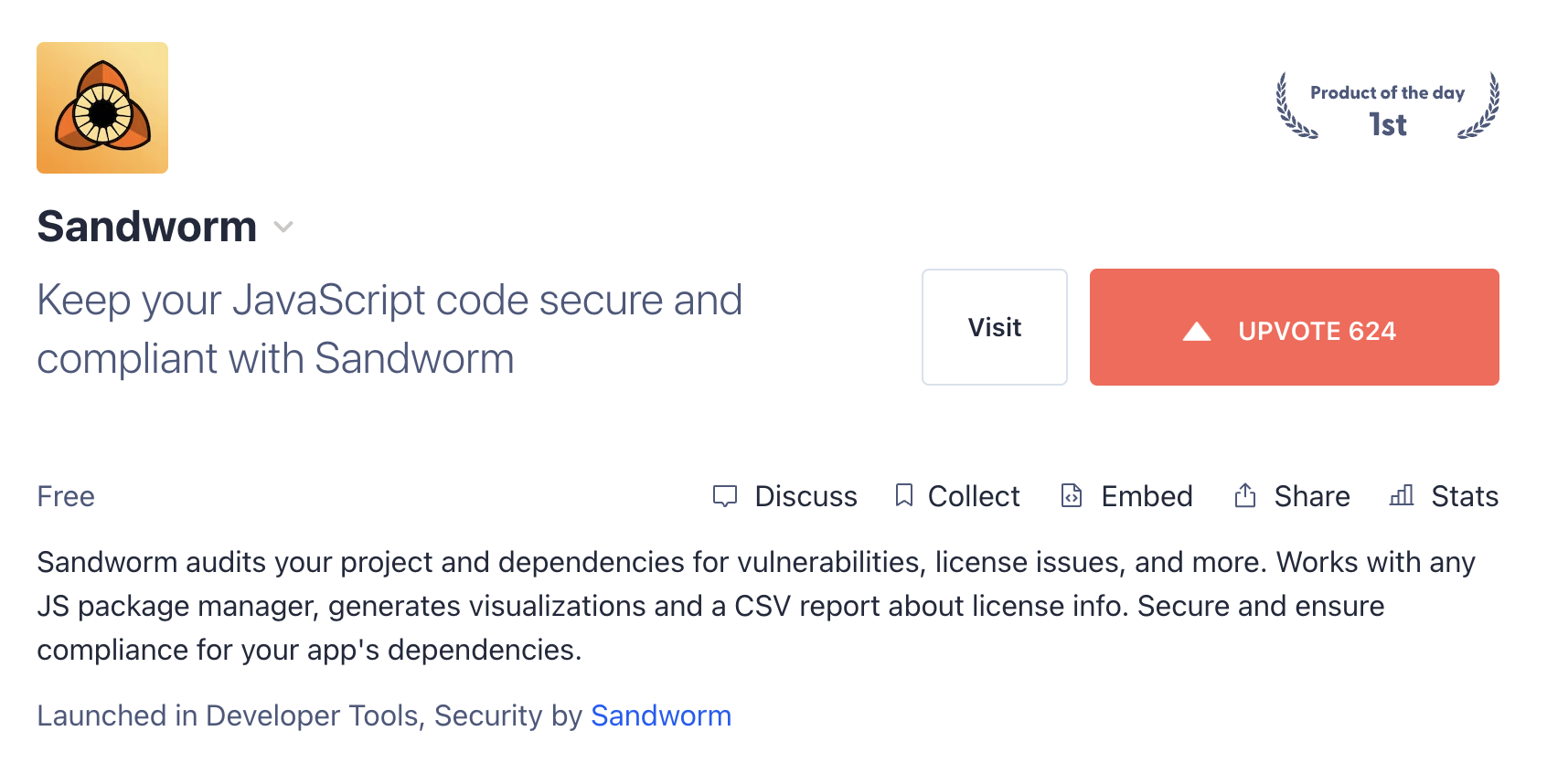Click the Embed code file icon
This screenshot has width=1547, height=784.
(x=1072, y=495)
